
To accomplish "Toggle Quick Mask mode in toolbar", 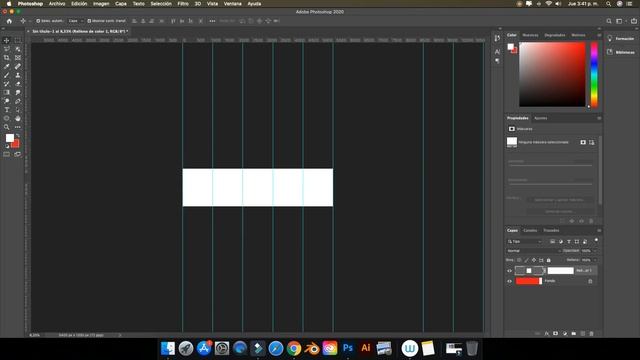I will (7, 155).
